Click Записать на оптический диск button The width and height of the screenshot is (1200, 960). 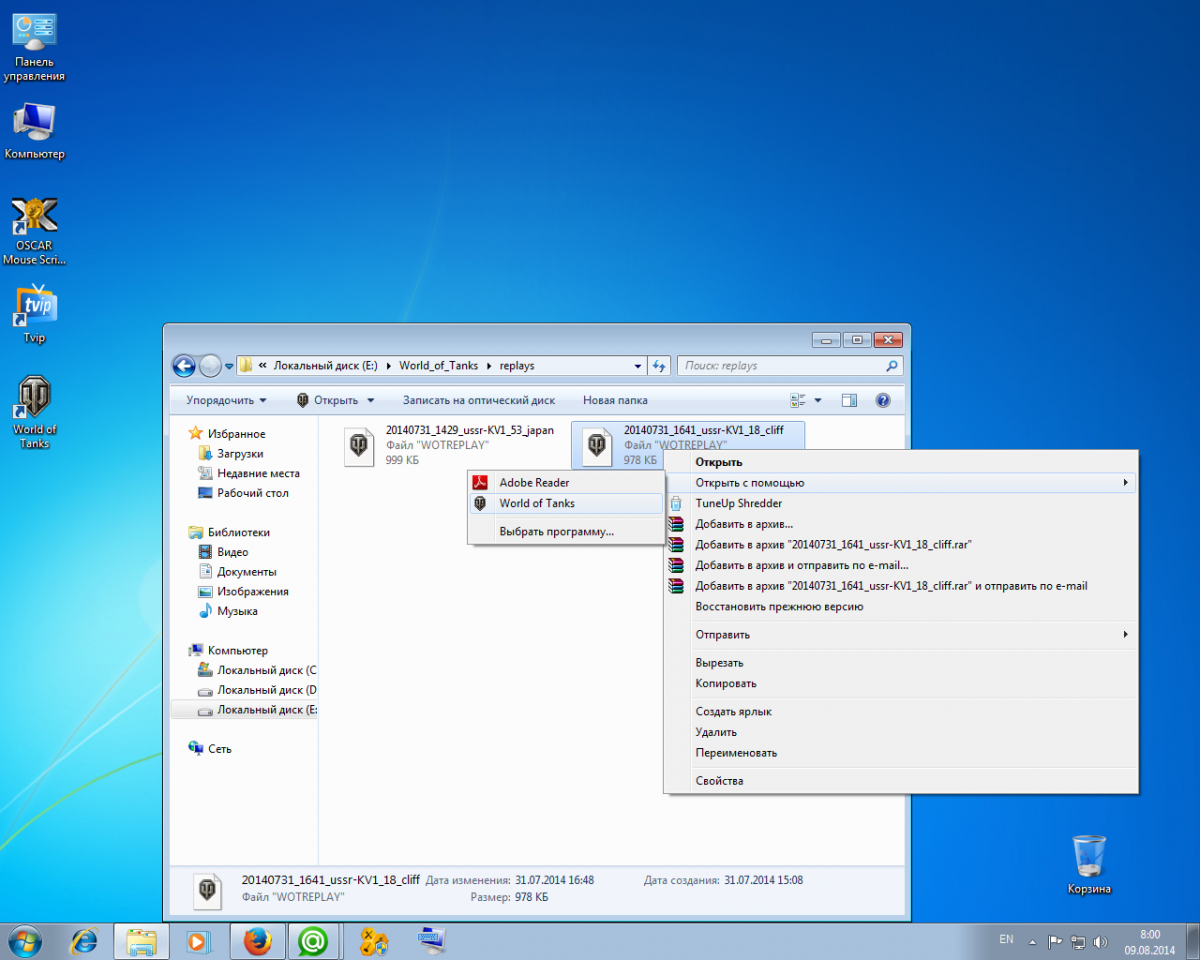(478, 400)
